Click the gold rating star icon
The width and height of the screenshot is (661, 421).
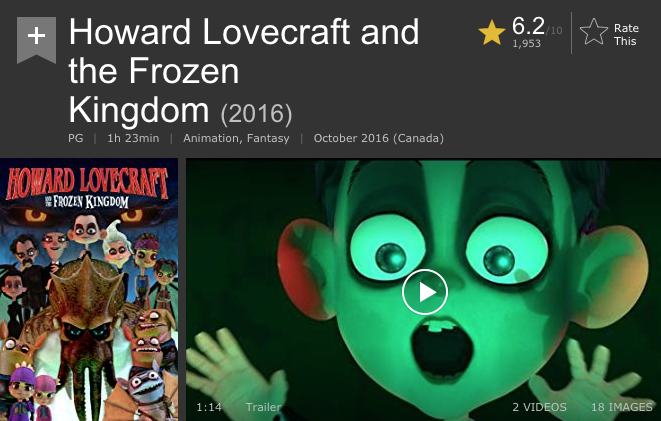tap(492, 33)
